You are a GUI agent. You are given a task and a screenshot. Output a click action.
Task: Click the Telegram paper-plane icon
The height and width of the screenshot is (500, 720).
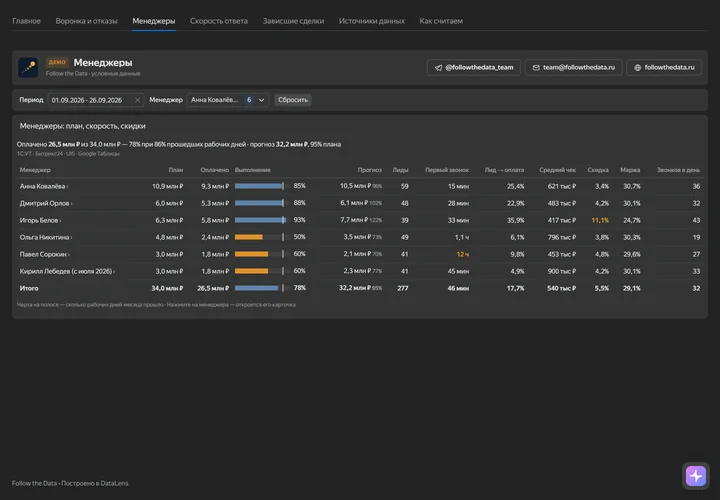(438, 67)
